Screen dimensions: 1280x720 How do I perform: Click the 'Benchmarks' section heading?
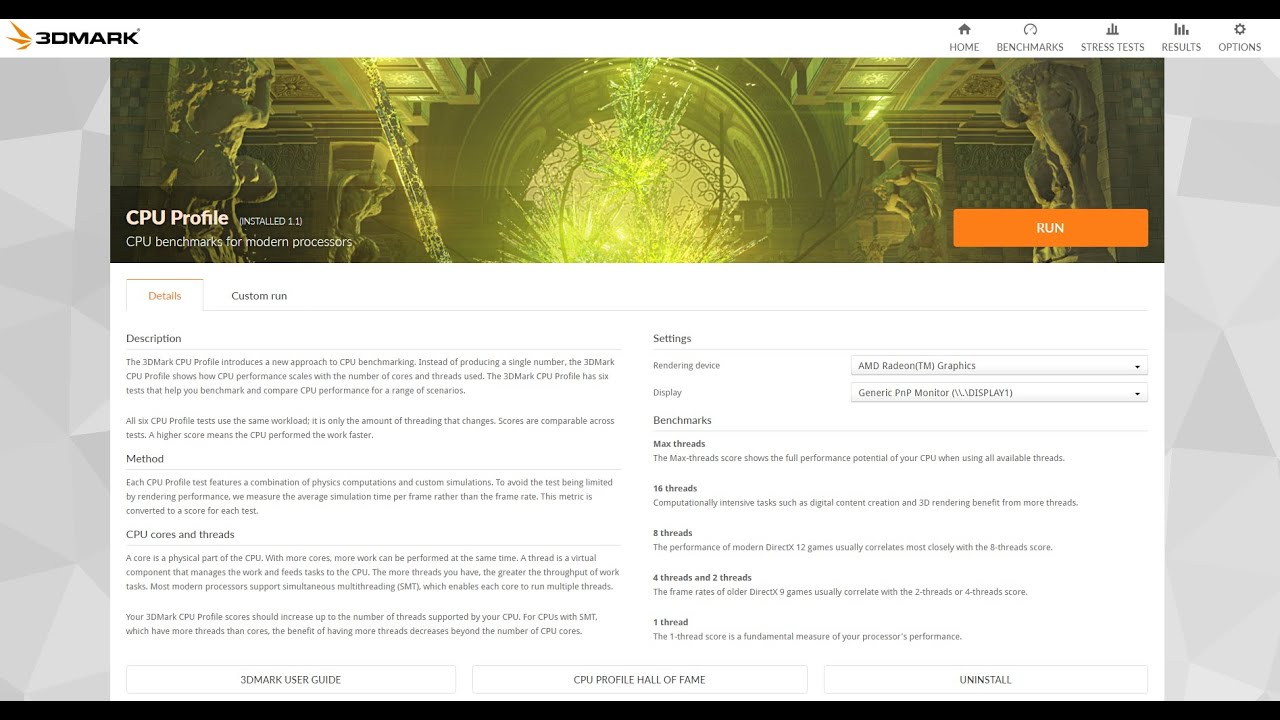682,420
